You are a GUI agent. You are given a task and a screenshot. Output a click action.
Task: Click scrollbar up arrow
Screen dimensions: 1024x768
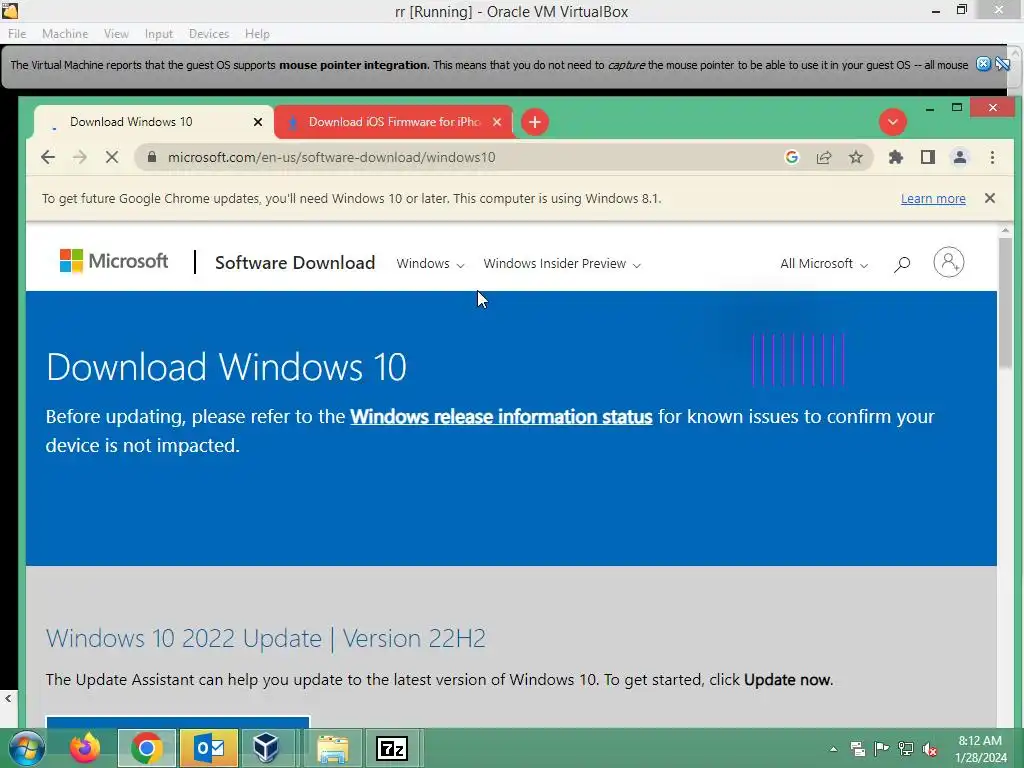click(x=1005, y=230)
